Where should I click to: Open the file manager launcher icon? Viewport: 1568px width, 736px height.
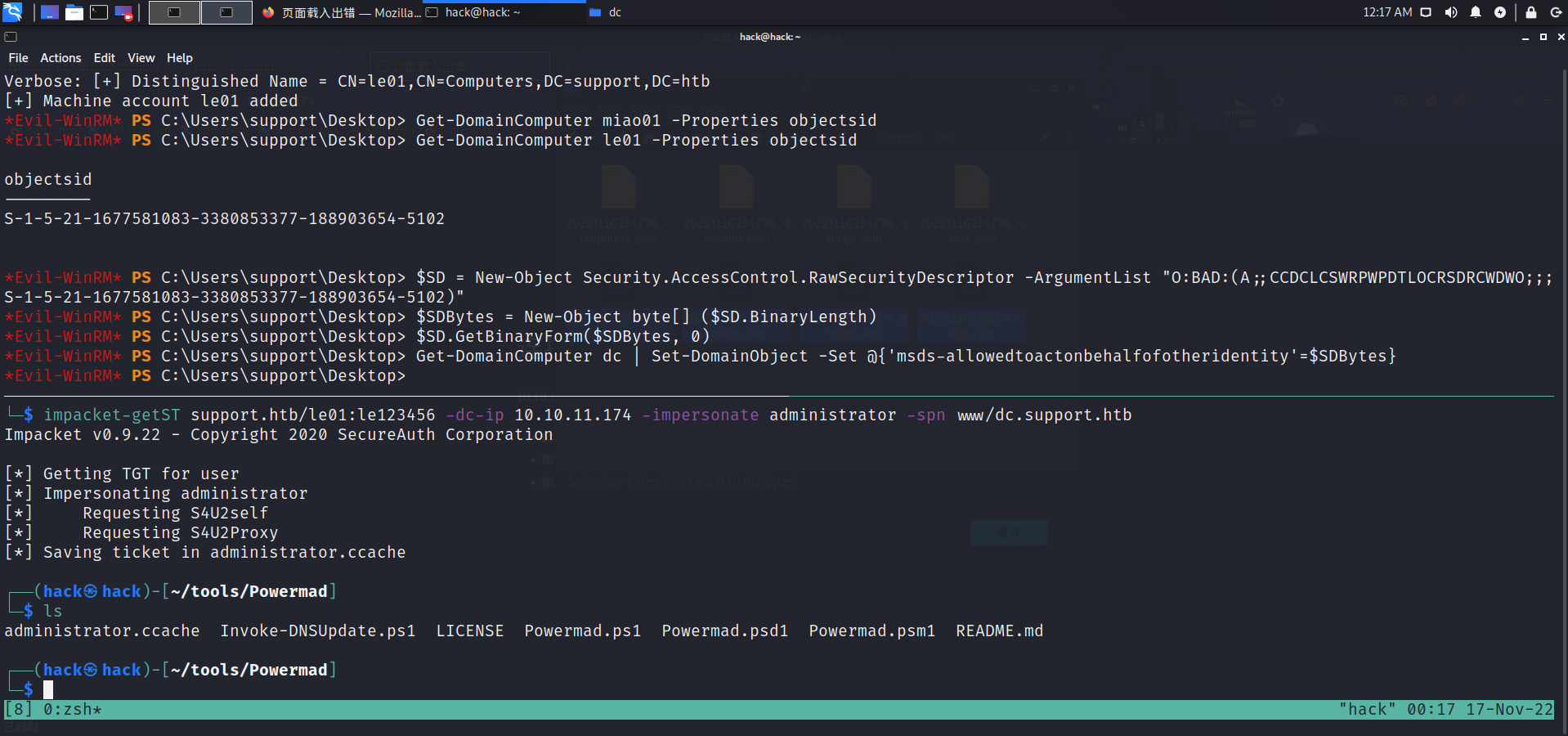coord(74,12)
